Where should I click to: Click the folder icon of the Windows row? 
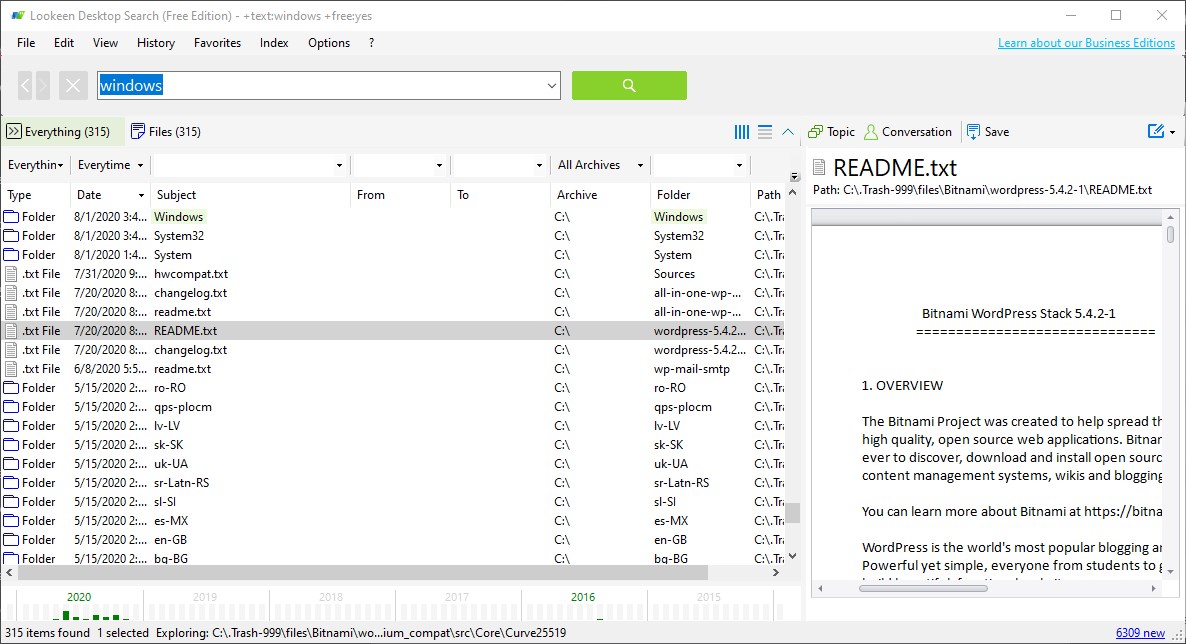11,217
